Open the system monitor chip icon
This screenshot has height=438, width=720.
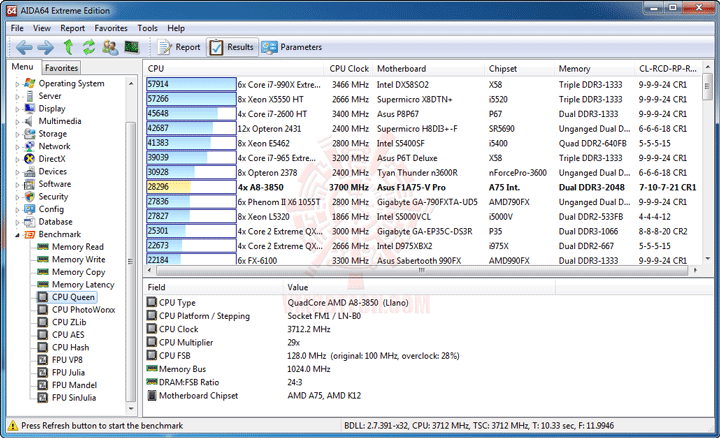(132, 47)
